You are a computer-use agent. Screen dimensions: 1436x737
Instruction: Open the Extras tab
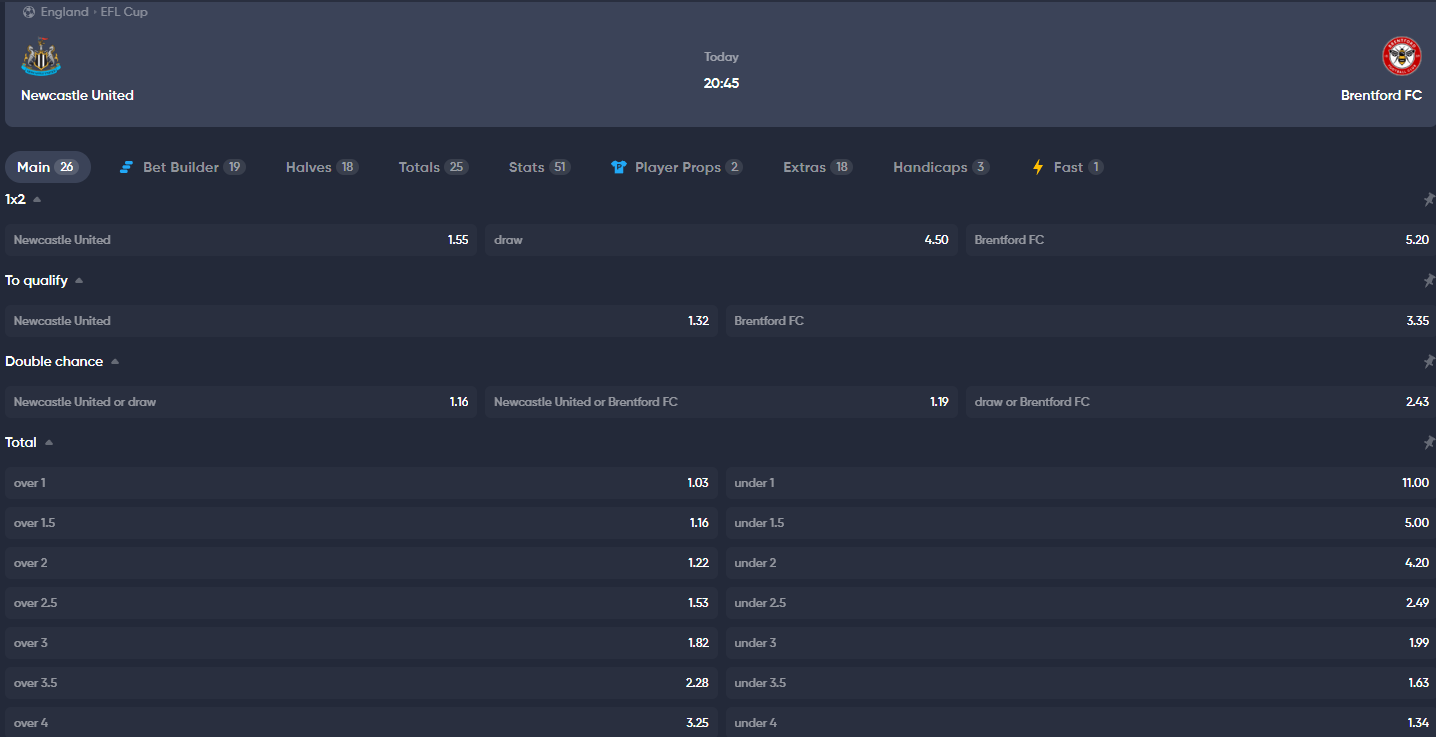(818, 167)
